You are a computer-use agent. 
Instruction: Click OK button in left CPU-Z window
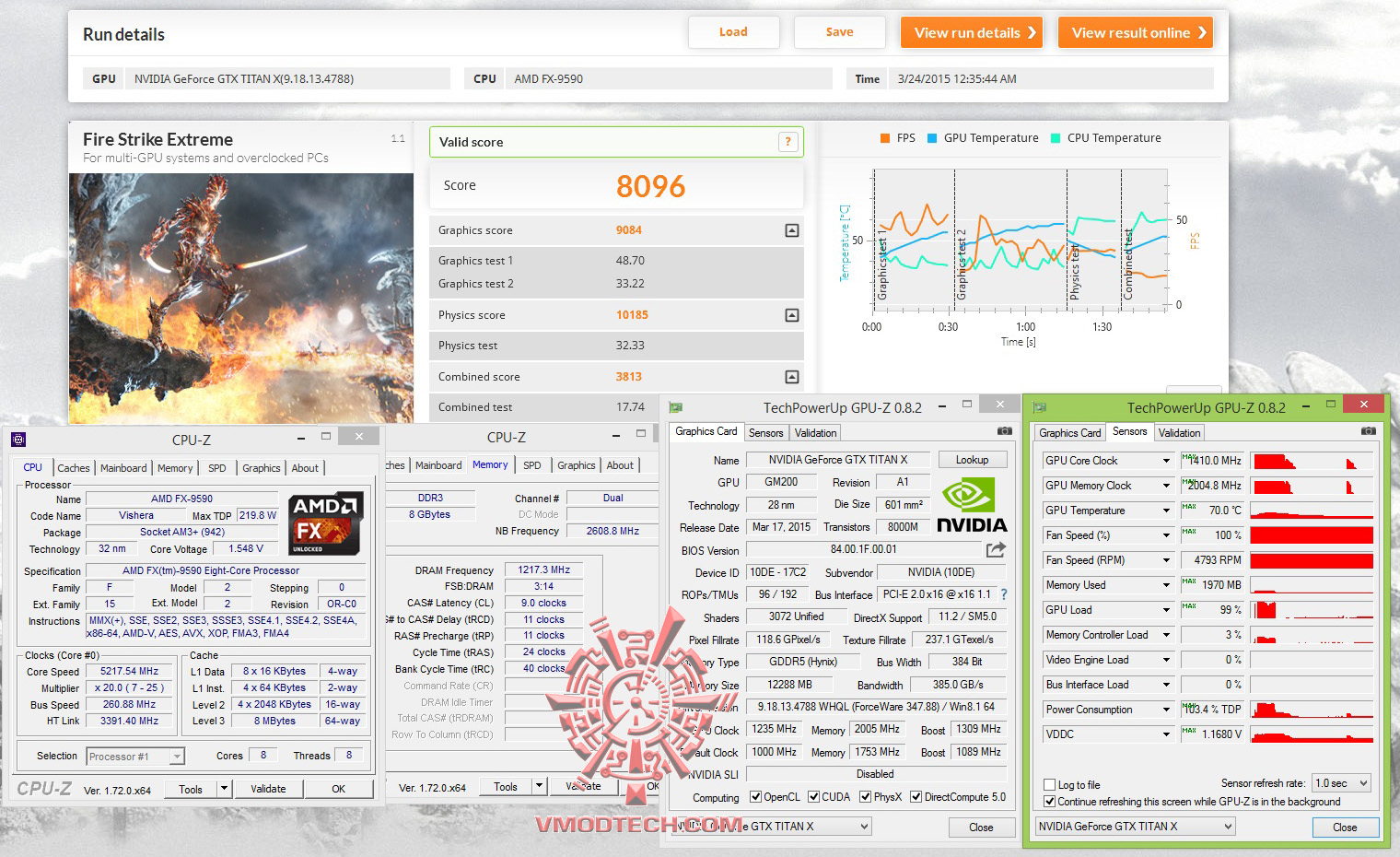coord(339,789)
